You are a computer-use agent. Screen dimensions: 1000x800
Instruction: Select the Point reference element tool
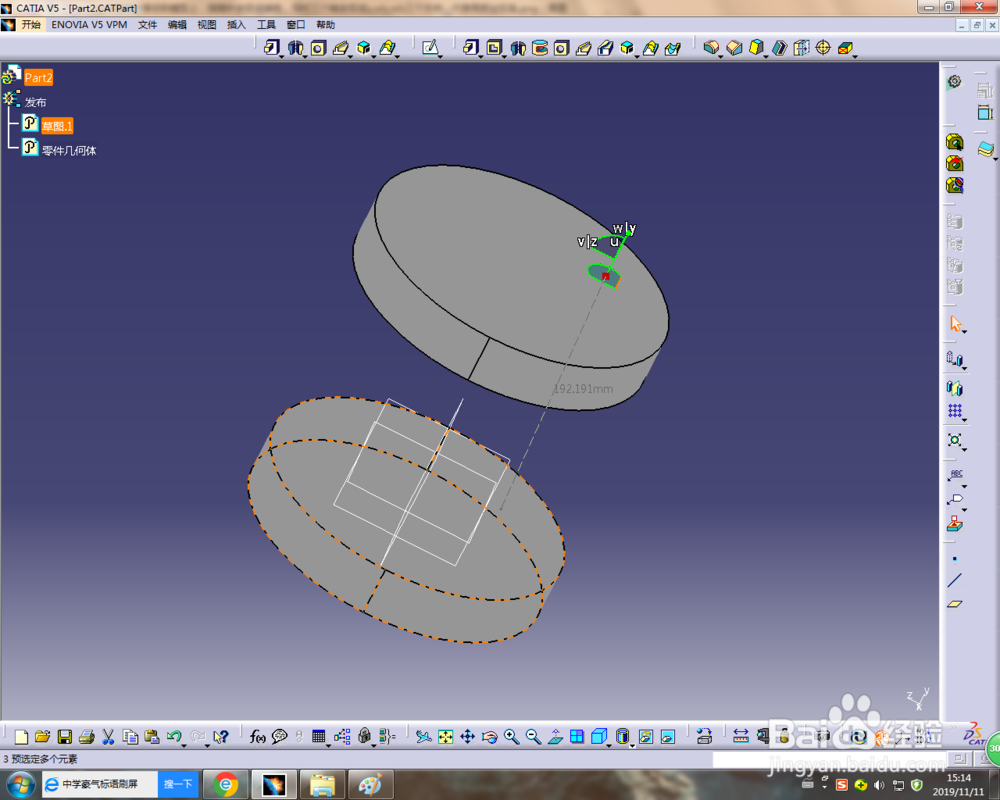click(x=954, y=559)
